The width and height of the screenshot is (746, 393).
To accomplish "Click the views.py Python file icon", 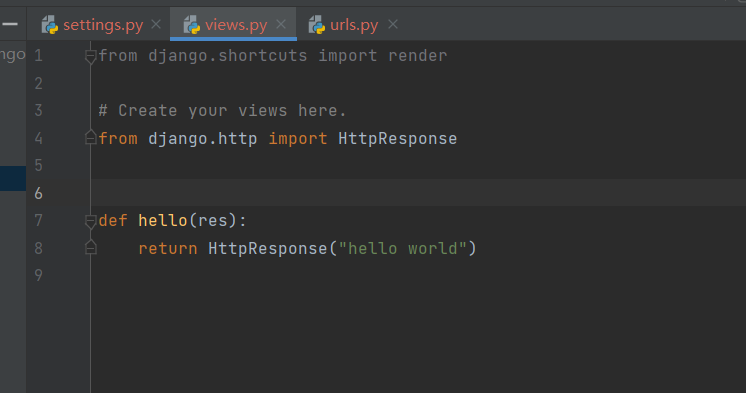I will [192, 25].
